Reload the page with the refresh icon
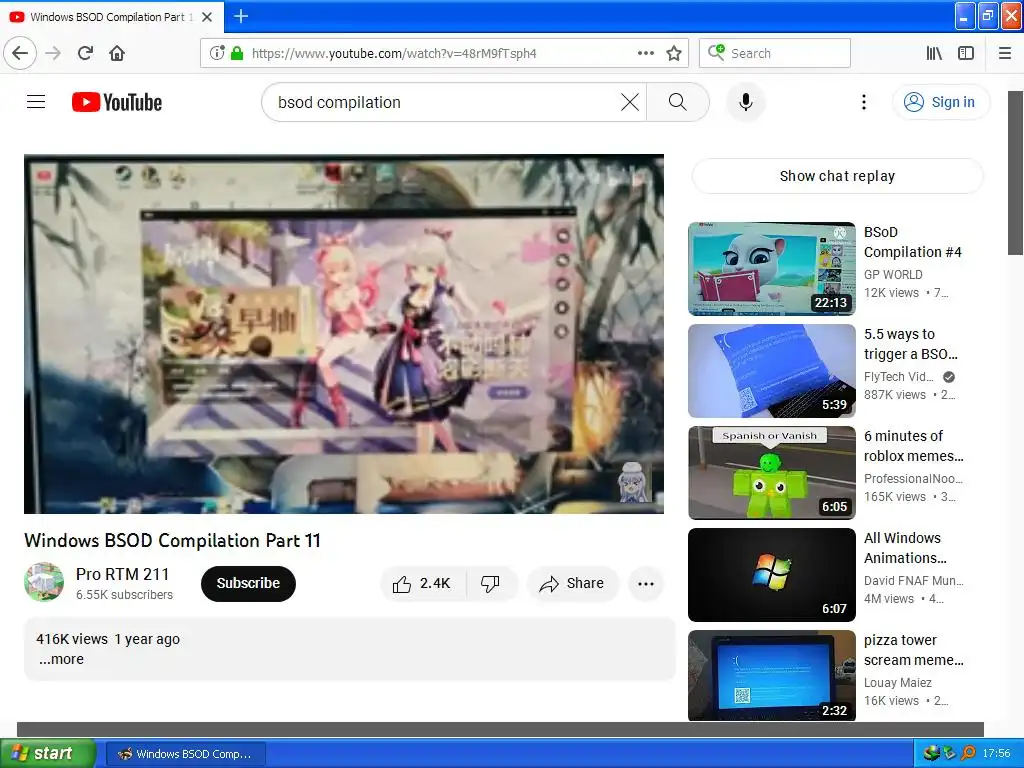 (x=85, y=53)
